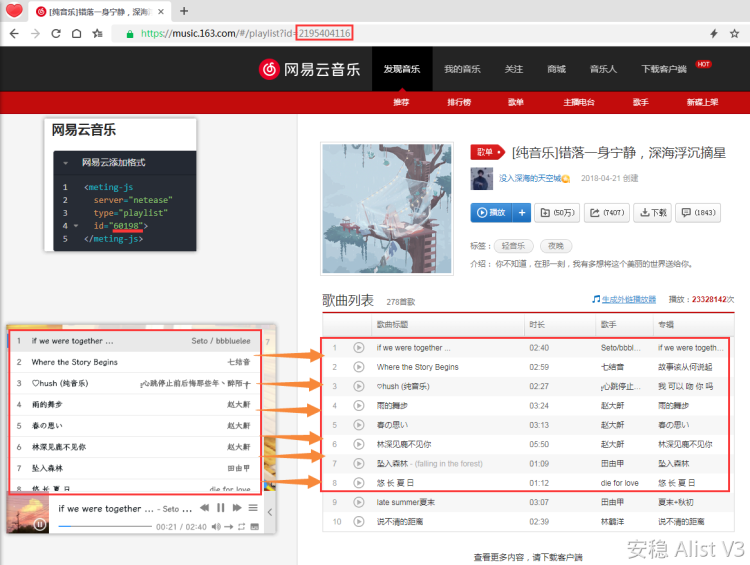Image resolution: width=750 pixels, height=565 pixels.
Task: Toggle lyrics display in mini player
Action: click(x=253, y=525)
